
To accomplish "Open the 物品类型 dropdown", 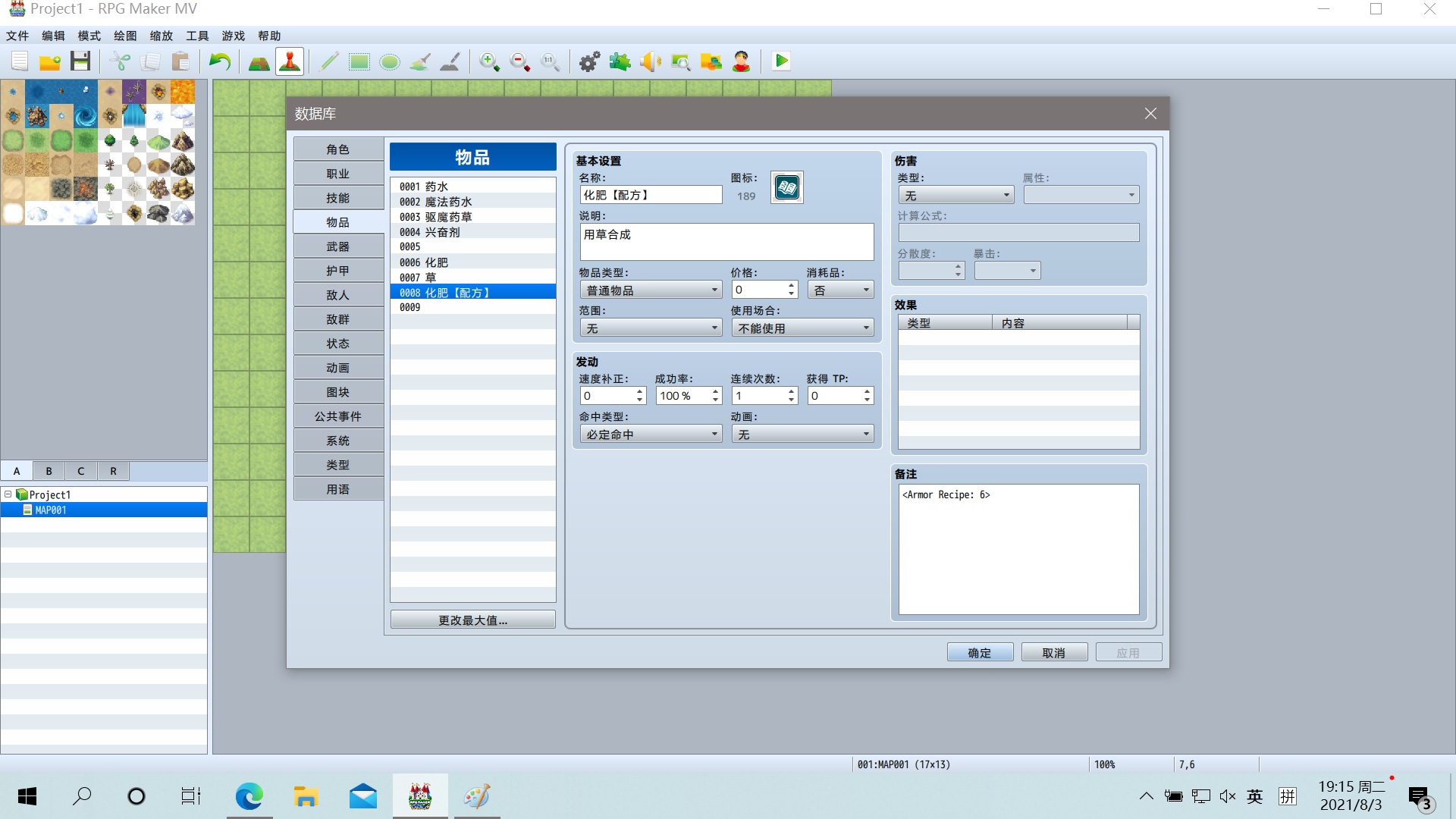I will click(x=651, y=290).
